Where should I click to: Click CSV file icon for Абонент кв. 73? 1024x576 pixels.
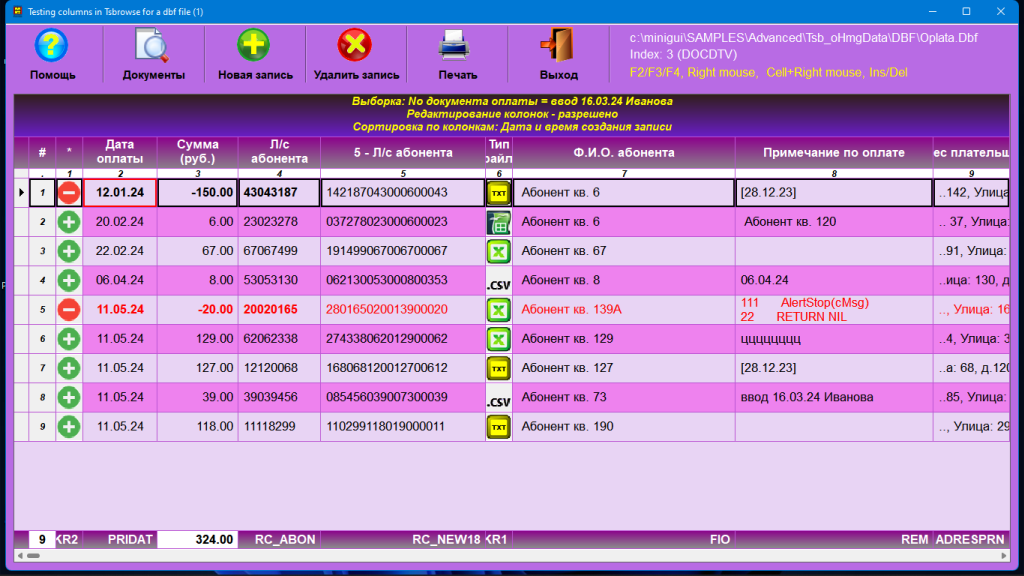[499, 398]
